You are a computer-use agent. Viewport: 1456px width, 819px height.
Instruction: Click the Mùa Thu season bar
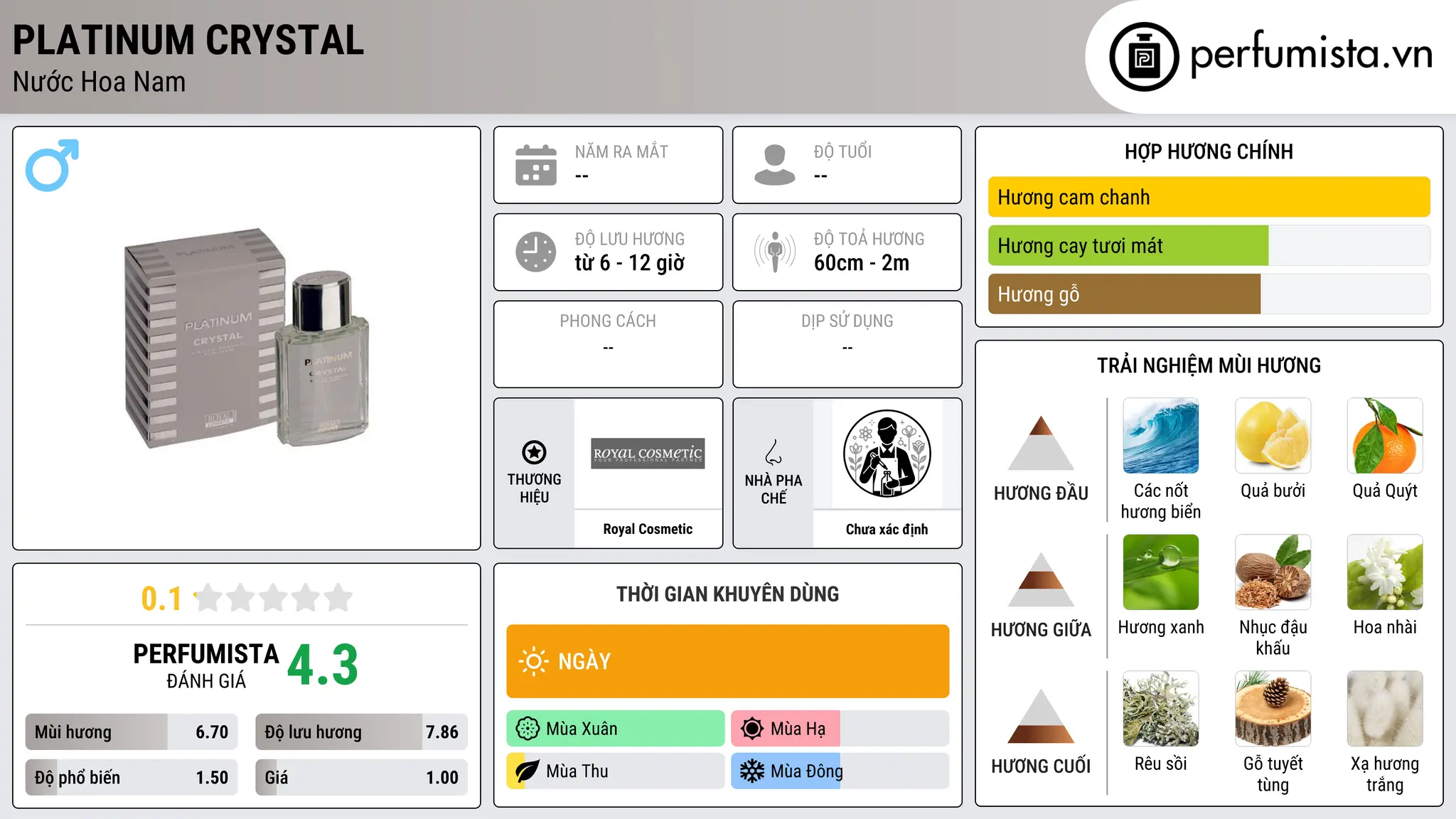tap(616, 771)
